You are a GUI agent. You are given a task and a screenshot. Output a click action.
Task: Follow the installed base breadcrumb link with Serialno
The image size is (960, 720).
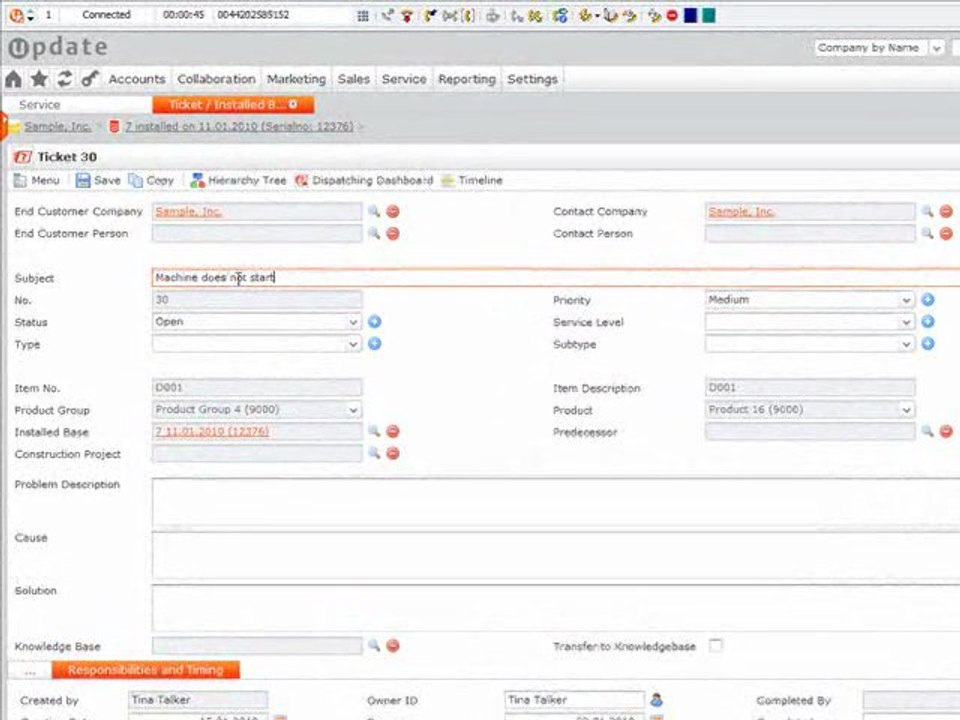[x=239, y=126]
